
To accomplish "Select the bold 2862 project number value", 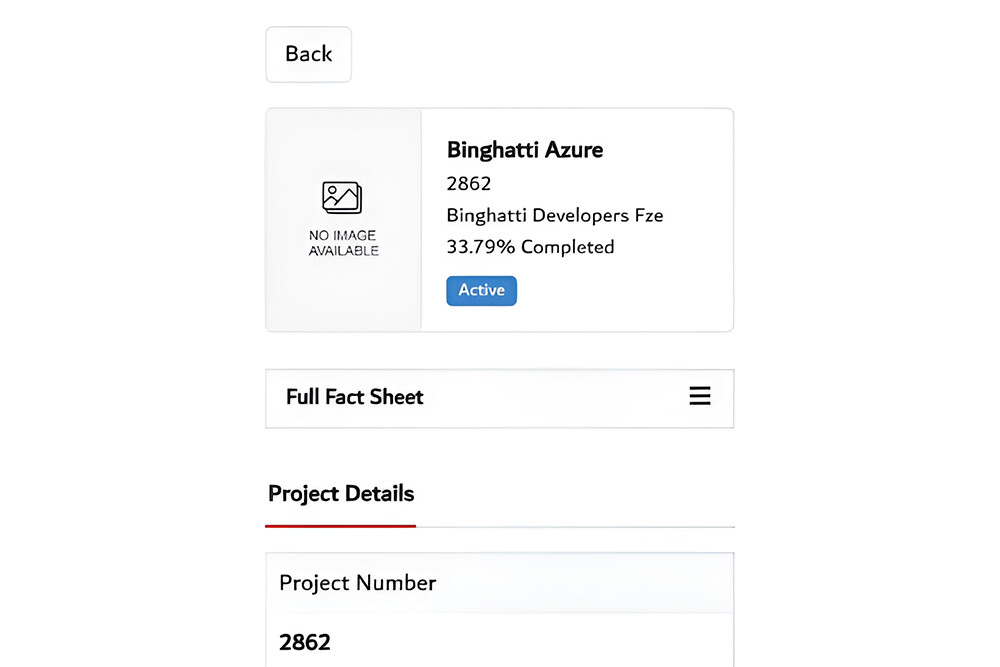I will [305, 642].
